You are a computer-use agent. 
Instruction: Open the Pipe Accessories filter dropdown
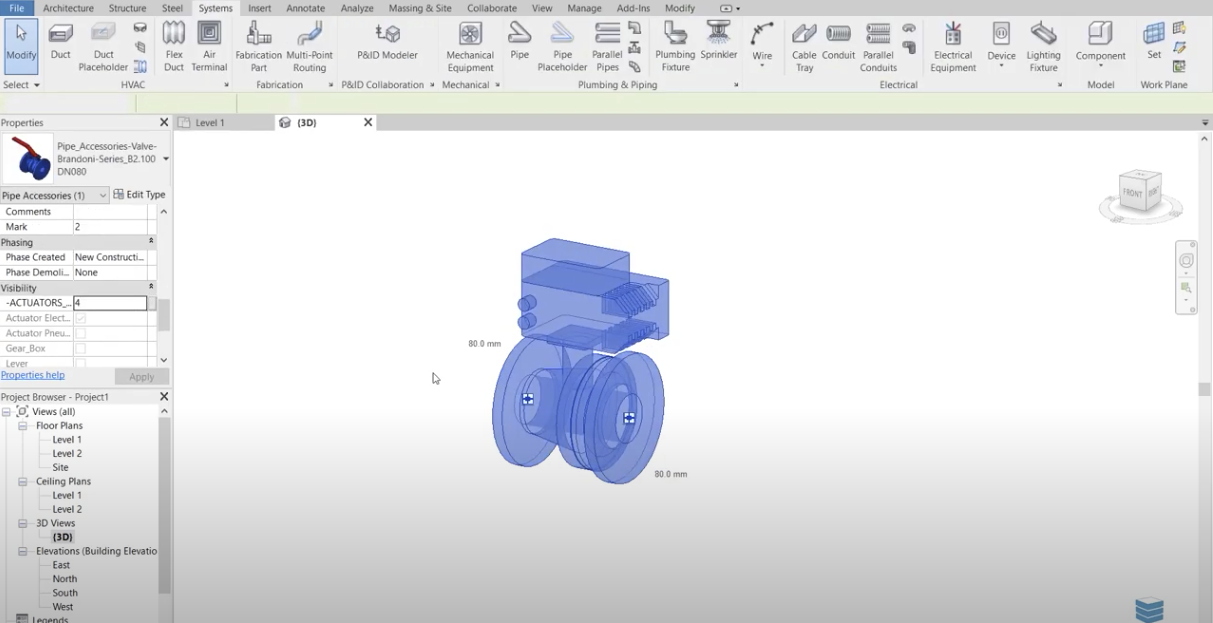(x=102, y=196)
